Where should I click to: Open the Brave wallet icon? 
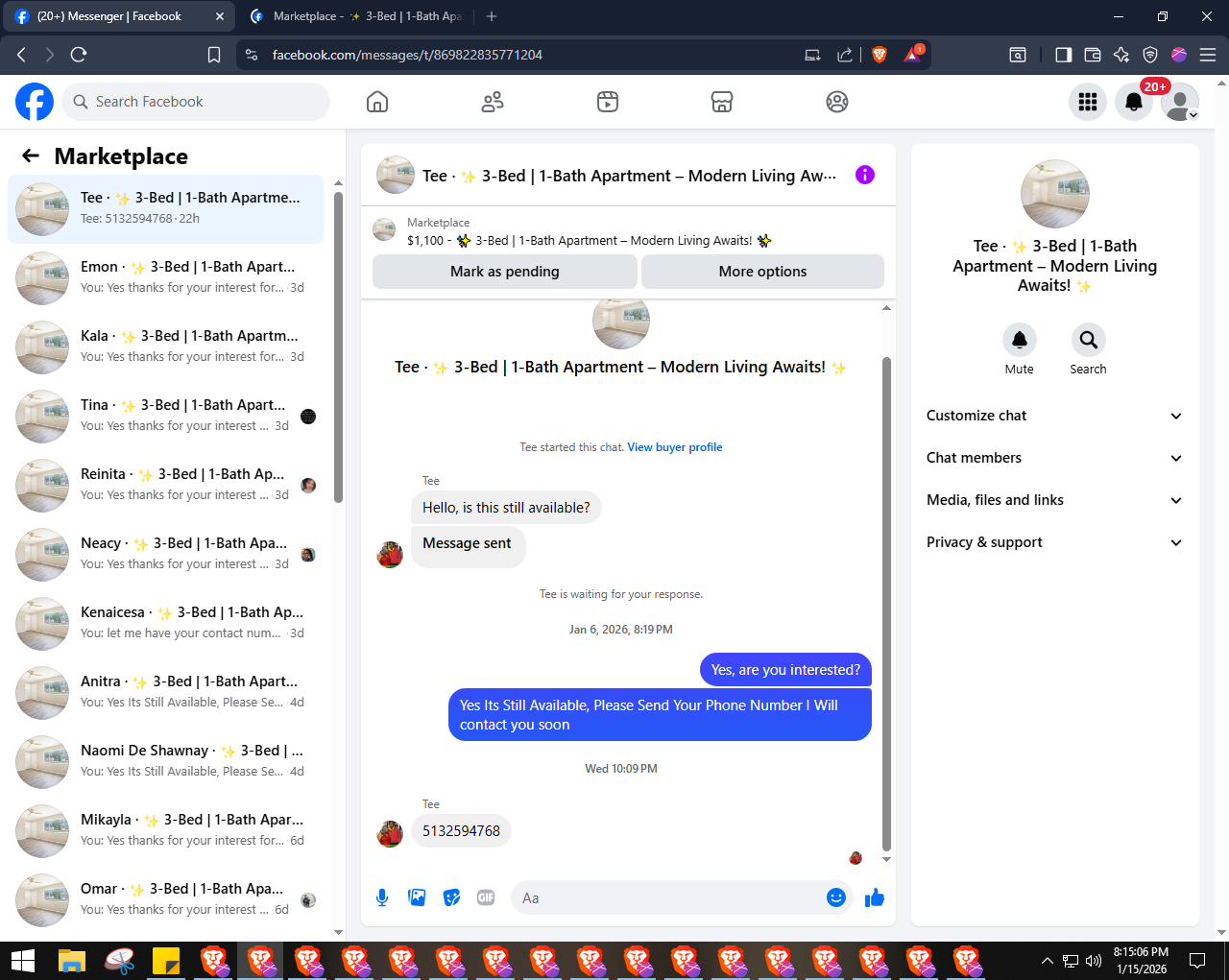pos(1092,55)
